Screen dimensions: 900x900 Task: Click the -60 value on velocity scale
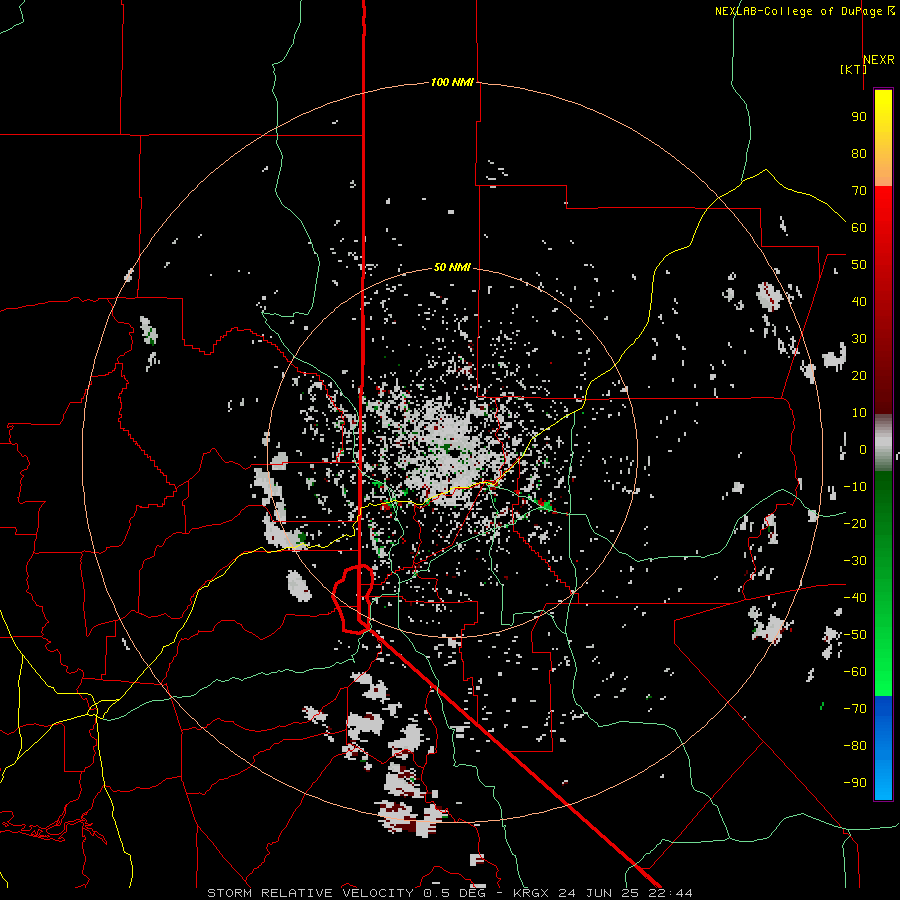coord(855,672)
